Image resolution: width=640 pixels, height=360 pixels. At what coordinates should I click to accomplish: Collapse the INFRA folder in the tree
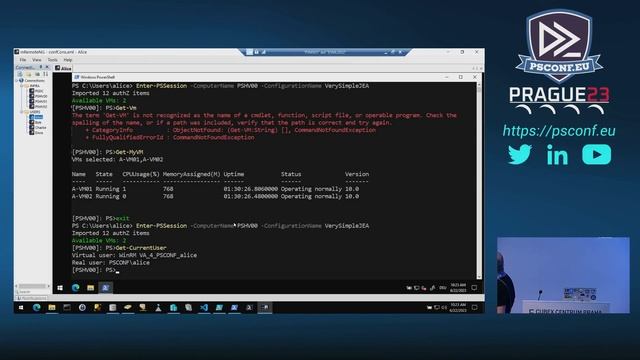22,86
